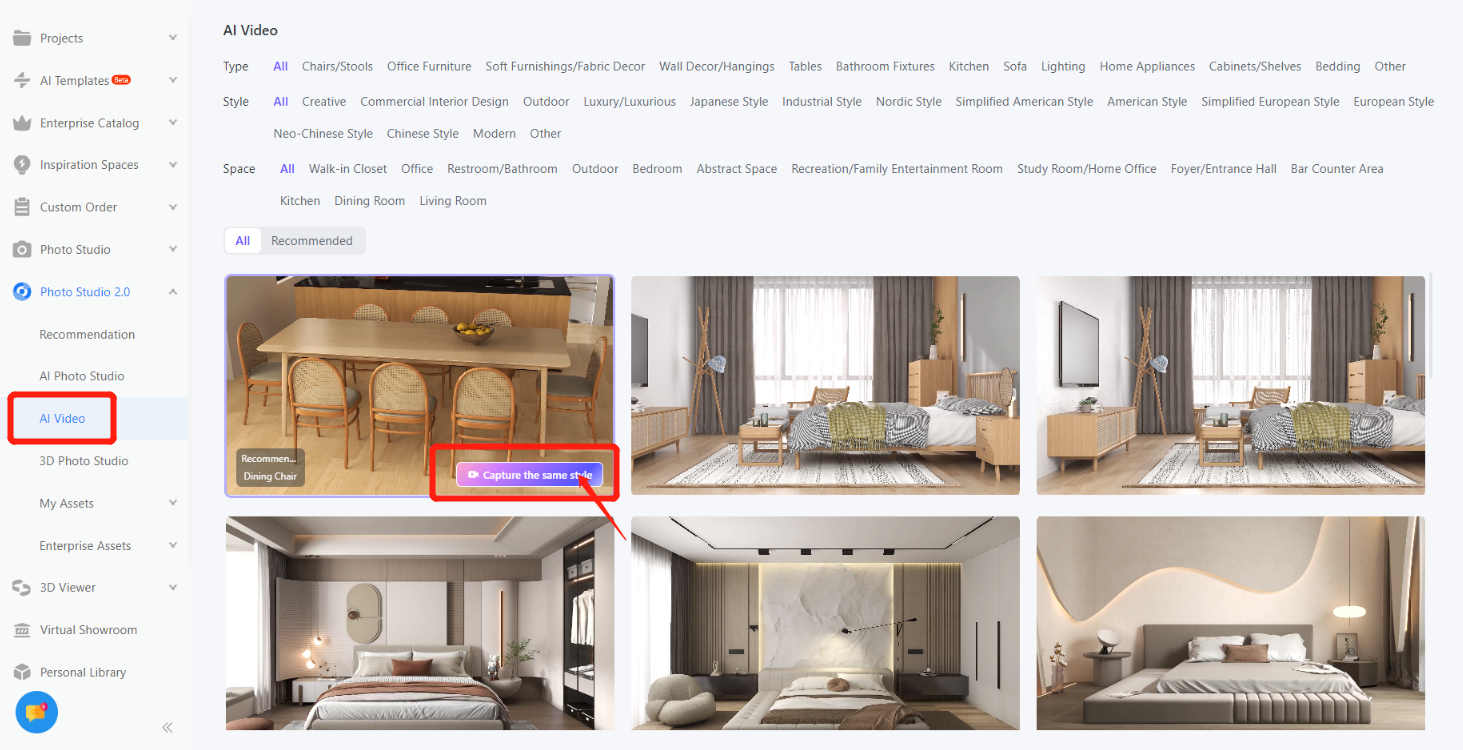Select Simplified European Style filter
1463x750 pixels.
pos(1270,101)
